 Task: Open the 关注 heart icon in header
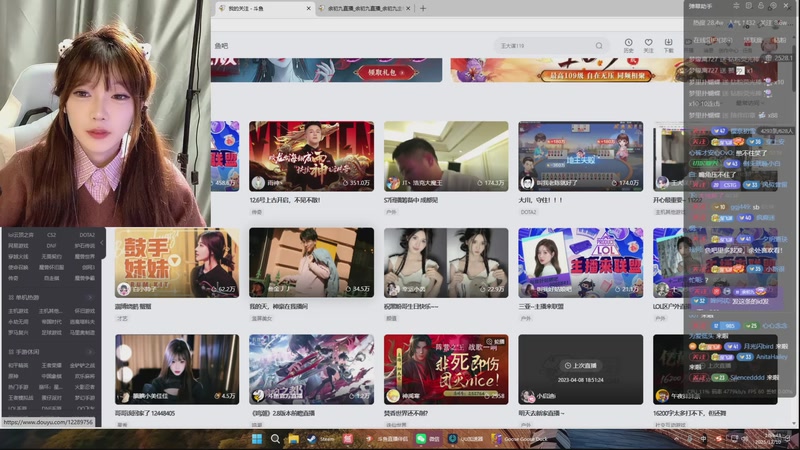pos(648,42)
